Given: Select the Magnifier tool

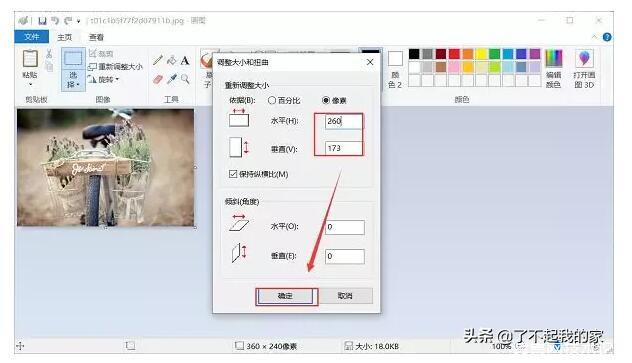Looking at the screenshot, I should 185,79.
